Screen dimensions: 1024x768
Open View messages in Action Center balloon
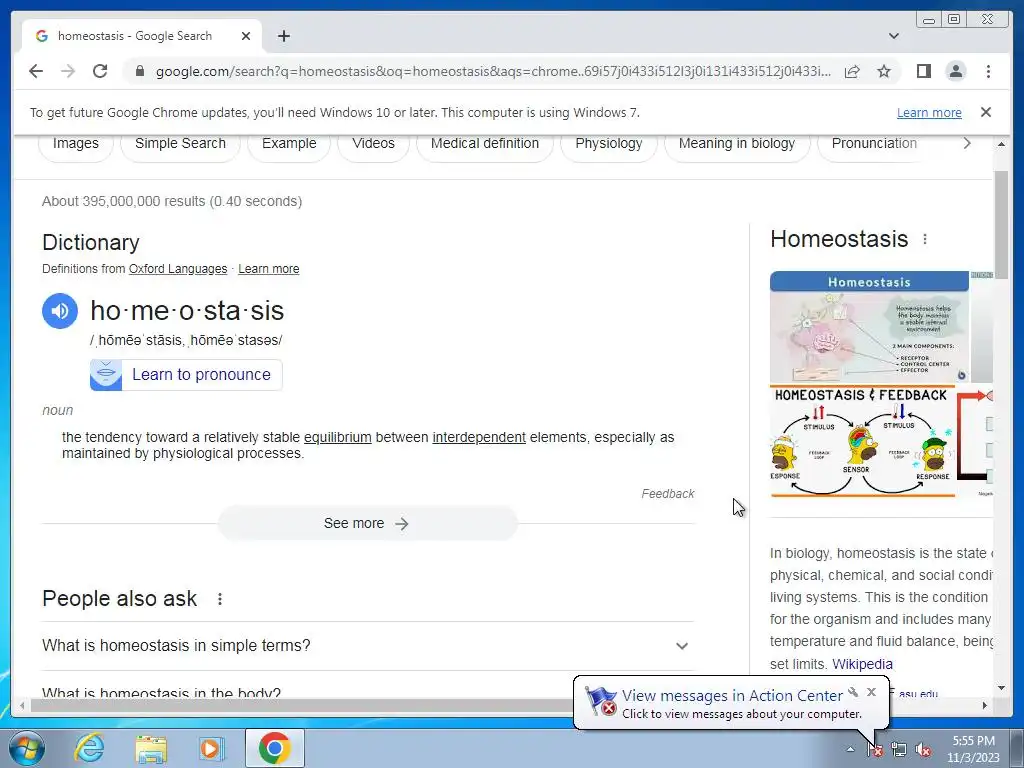pyautogui.click(x=731, y=696)
